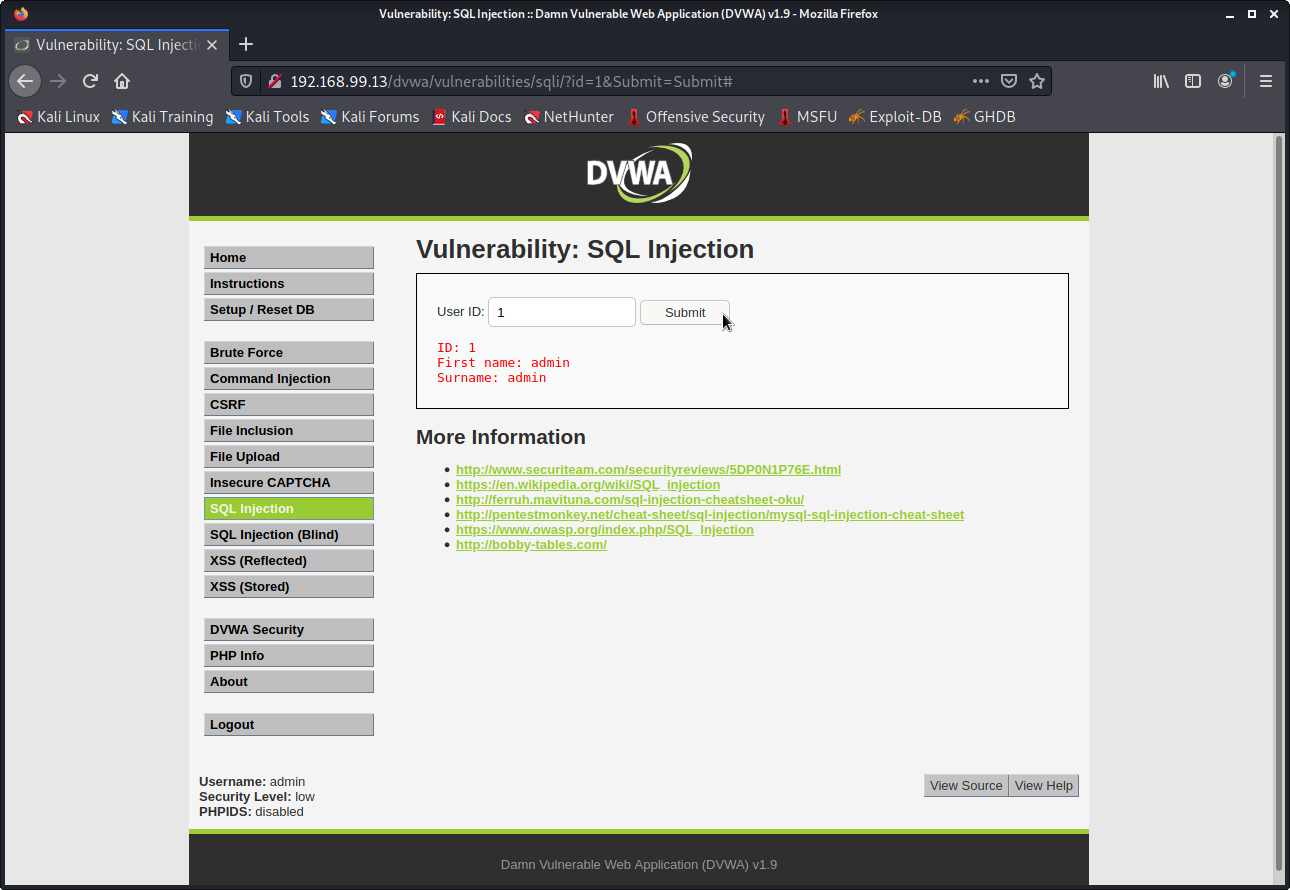Open a new browser tab with the plus
Viewport: 1290px width, 890px height.
(246, 44)
